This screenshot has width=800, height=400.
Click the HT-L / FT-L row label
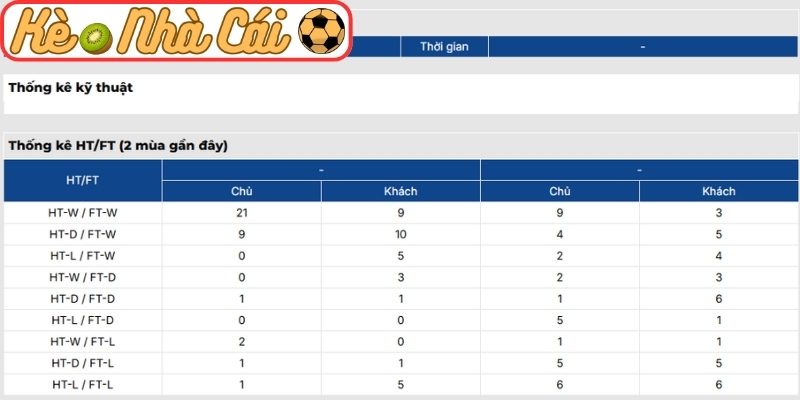pos(82,385)
